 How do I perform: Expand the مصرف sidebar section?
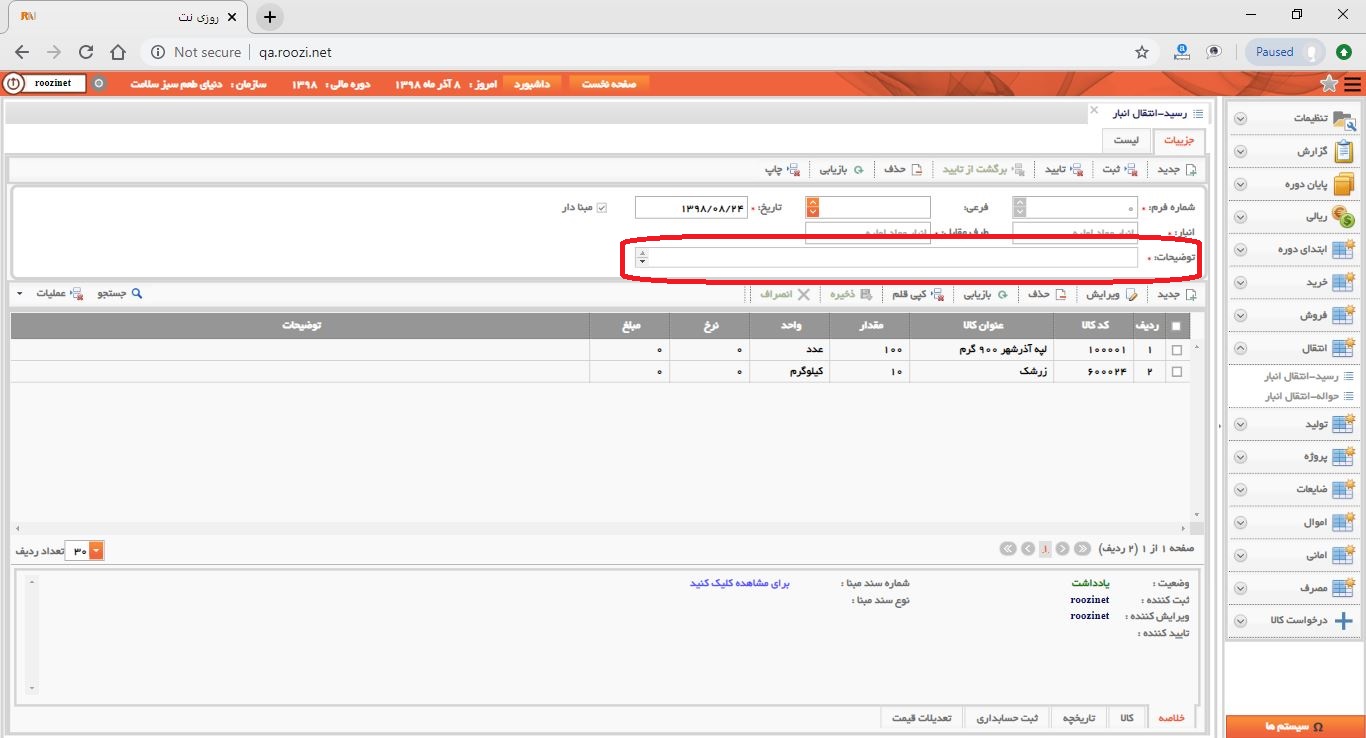pos(1241,589)
